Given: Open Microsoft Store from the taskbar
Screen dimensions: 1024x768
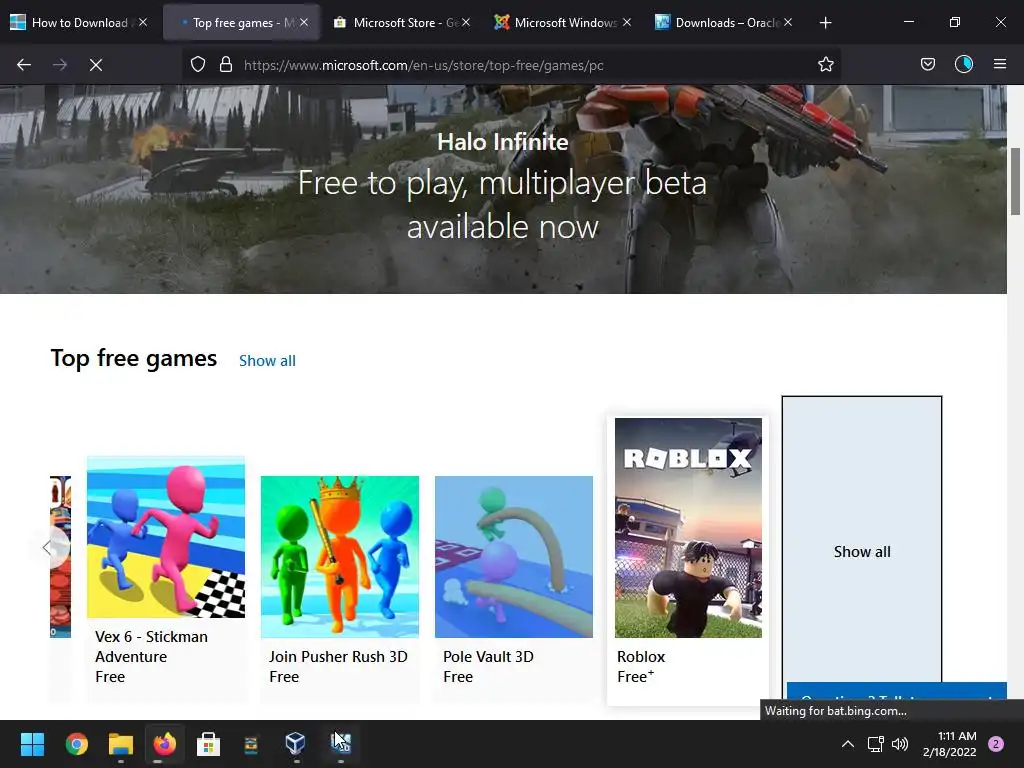Looking at the screenshot, I should (208, 743).
